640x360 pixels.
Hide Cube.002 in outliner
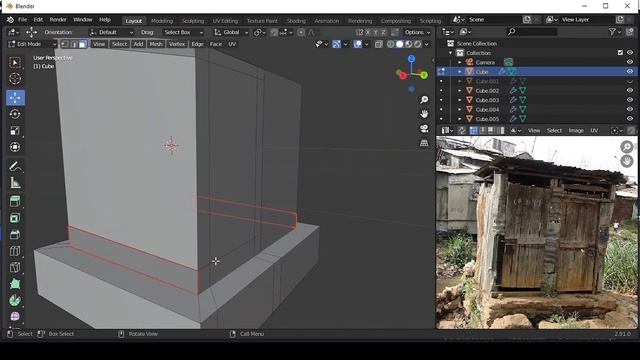click(x=630, y=91)
